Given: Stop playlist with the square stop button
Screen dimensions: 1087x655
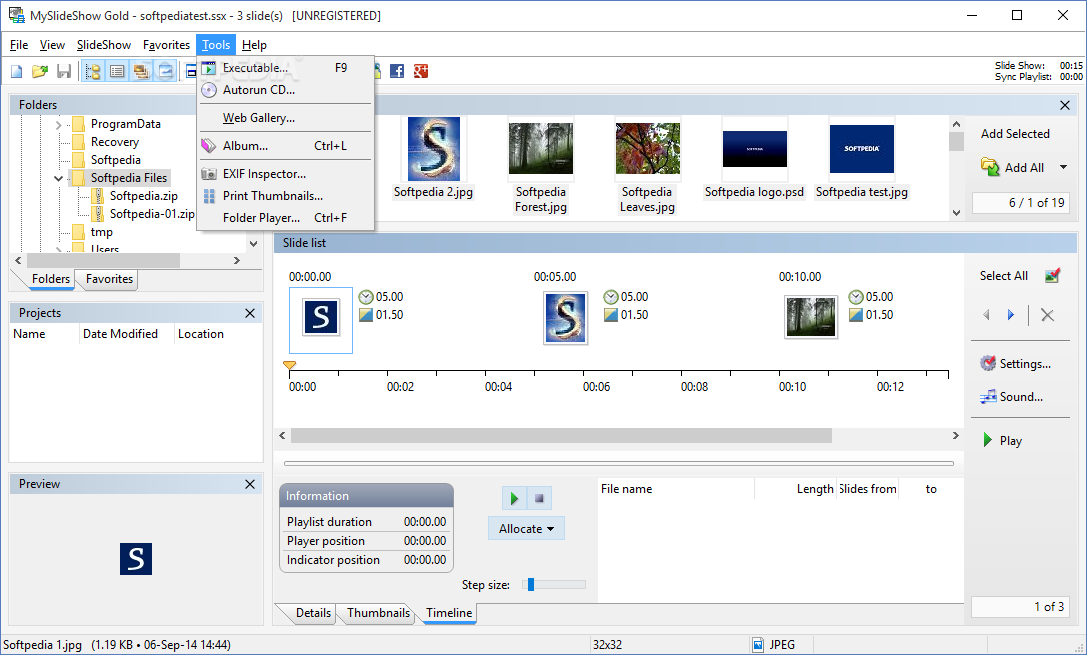Looking at the screenshot, I should coord(539,498).
